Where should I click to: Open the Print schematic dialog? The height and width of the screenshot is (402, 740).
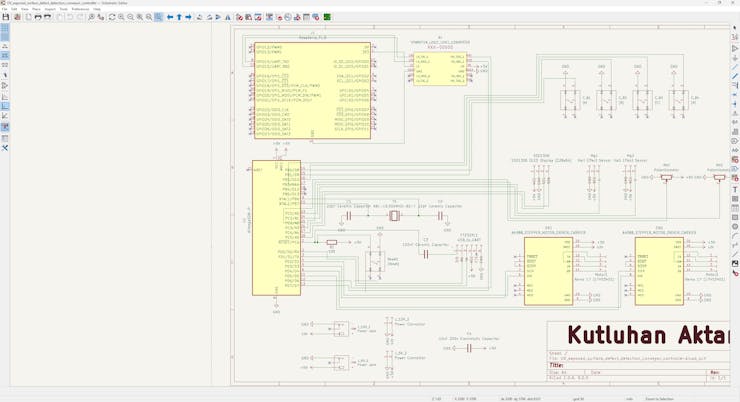pos(37,17)
